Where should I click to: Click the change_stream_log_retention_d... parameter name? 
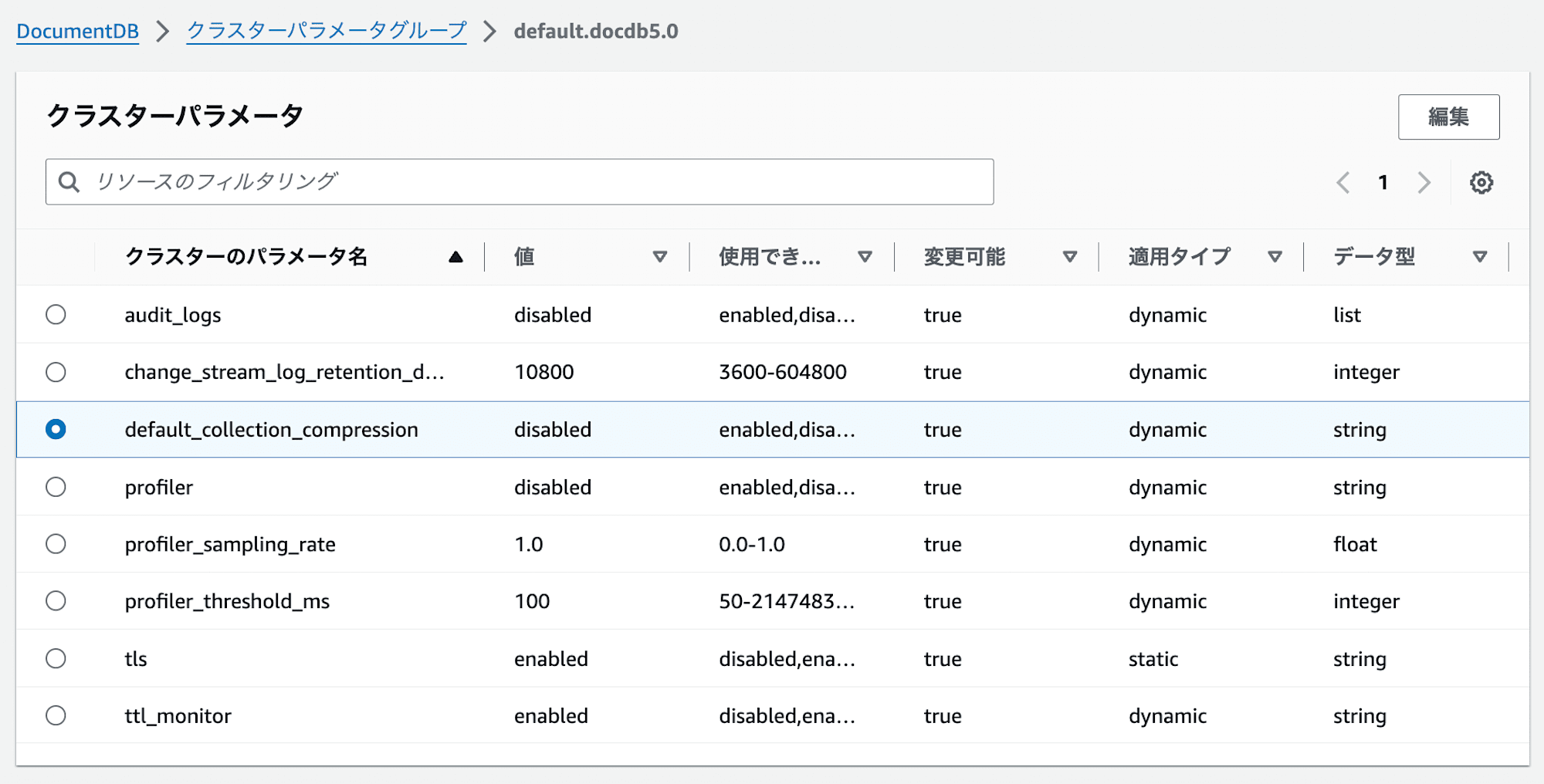[284, 372]
